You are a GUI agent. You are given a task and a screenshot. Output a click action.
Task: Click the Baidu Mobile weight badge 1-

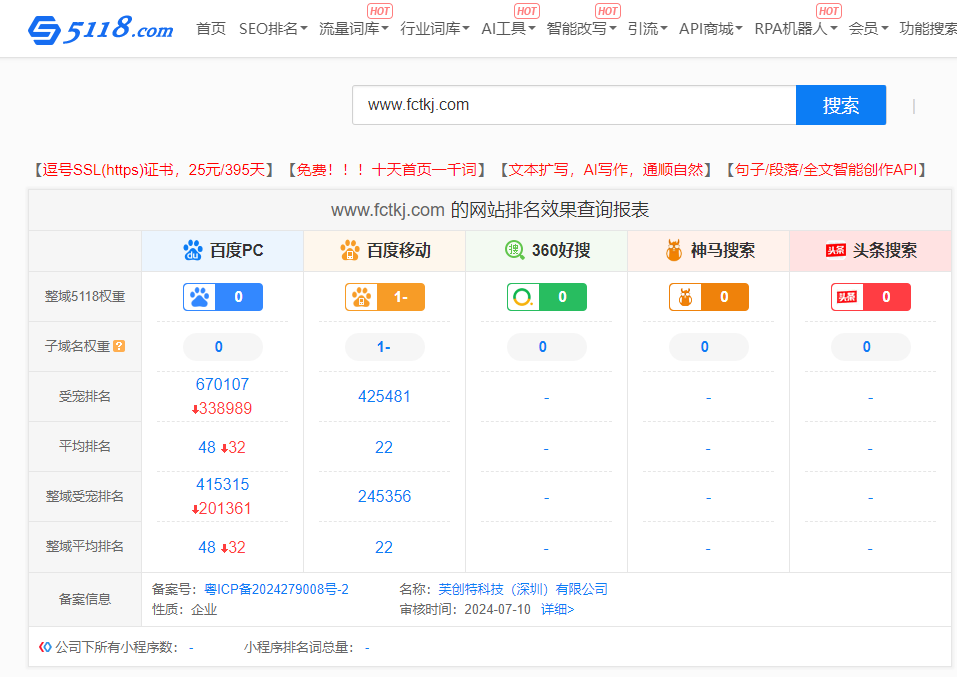385,297
